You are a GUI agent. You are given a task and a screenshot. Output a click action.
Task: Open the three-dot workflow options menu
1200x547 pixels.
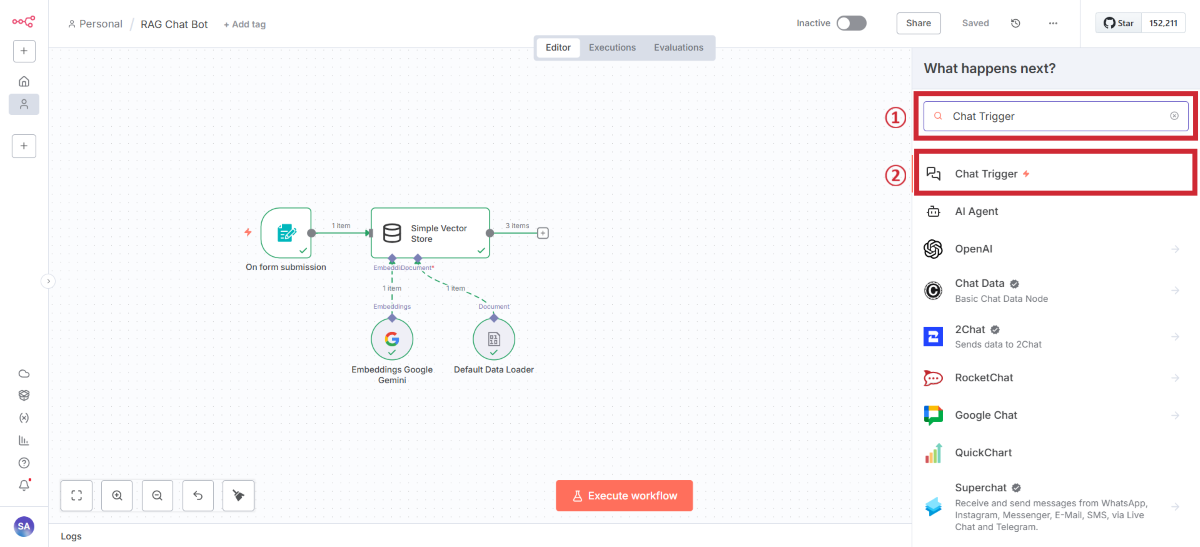(1053, 23)
